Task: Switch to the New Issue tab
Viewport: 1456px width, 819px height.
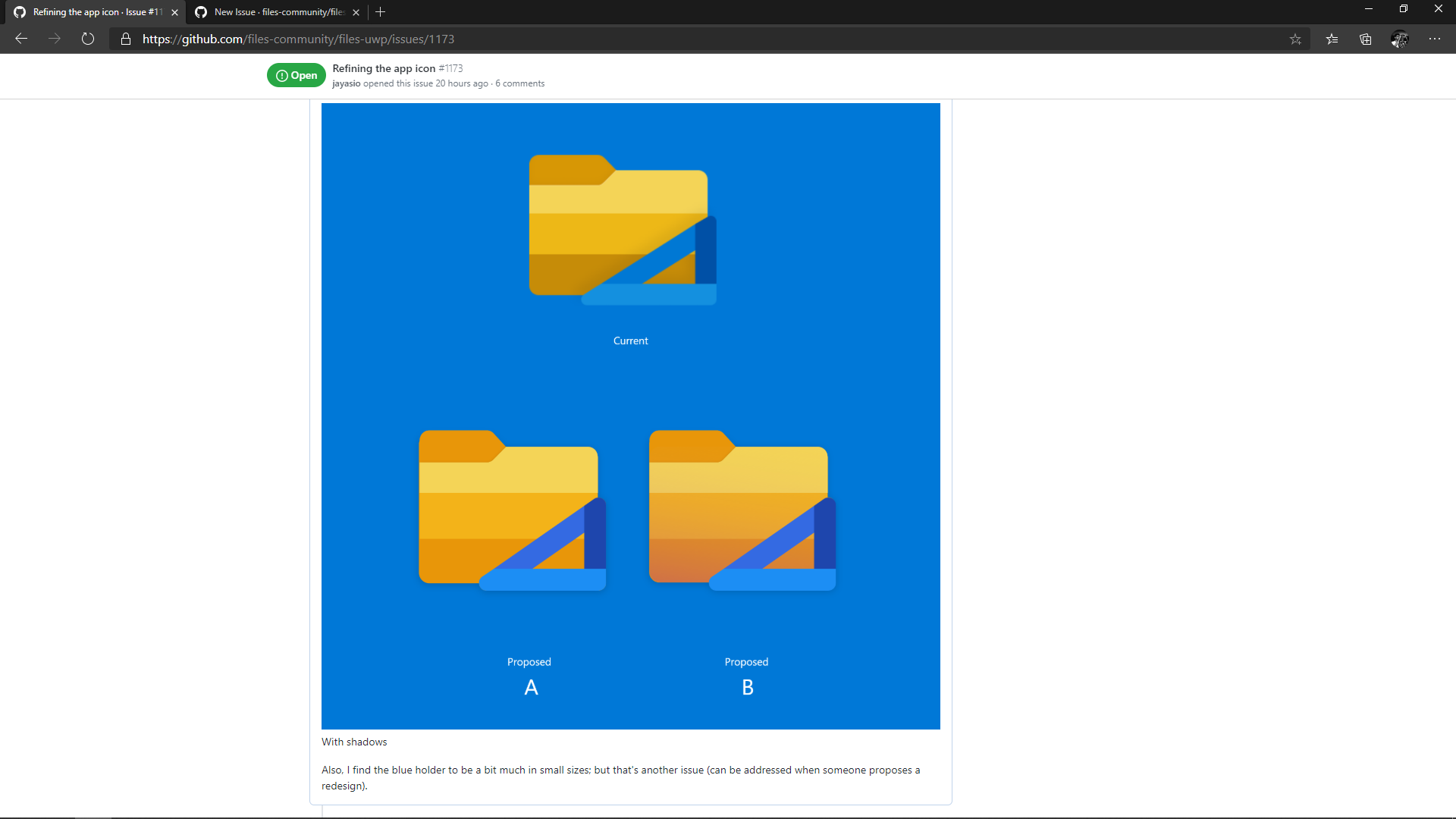Action: pos(277,12)
